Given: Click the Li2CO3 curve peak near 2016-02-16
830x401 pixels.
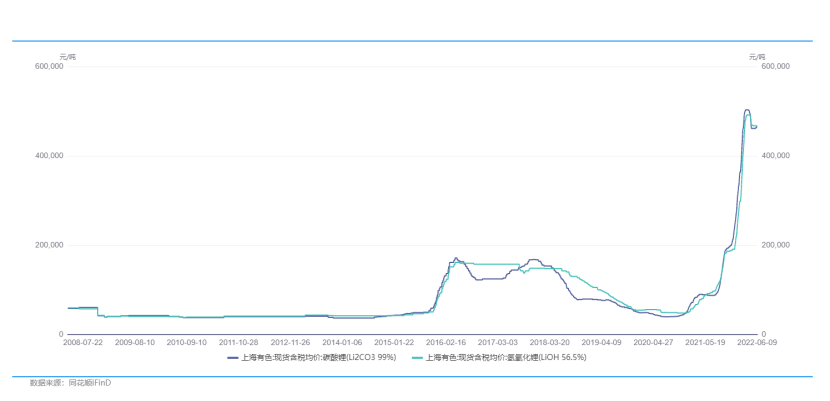Looking at the screenshot, I should tap(456, 258).
